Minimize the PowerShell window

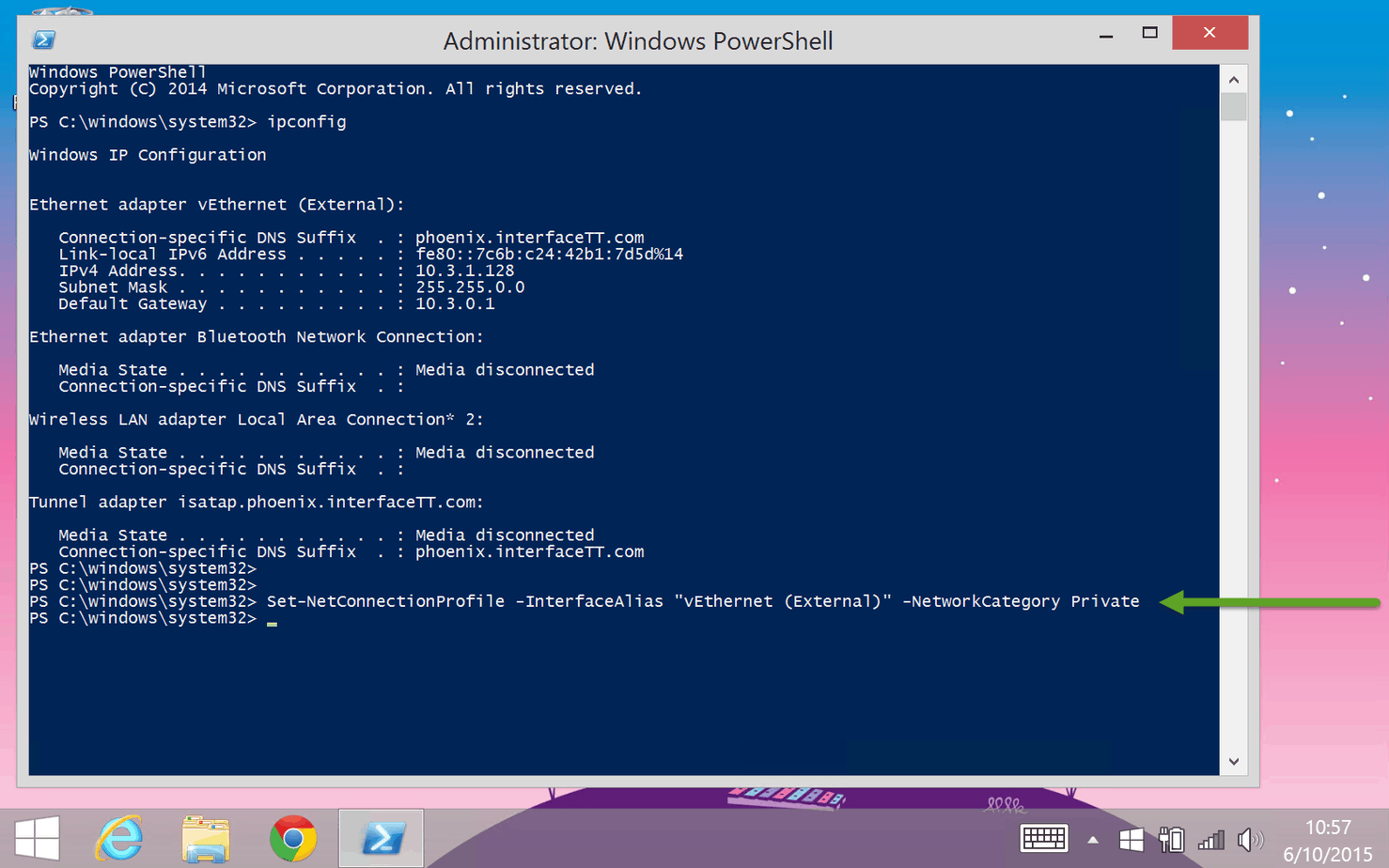click(x=1106, y=34)
